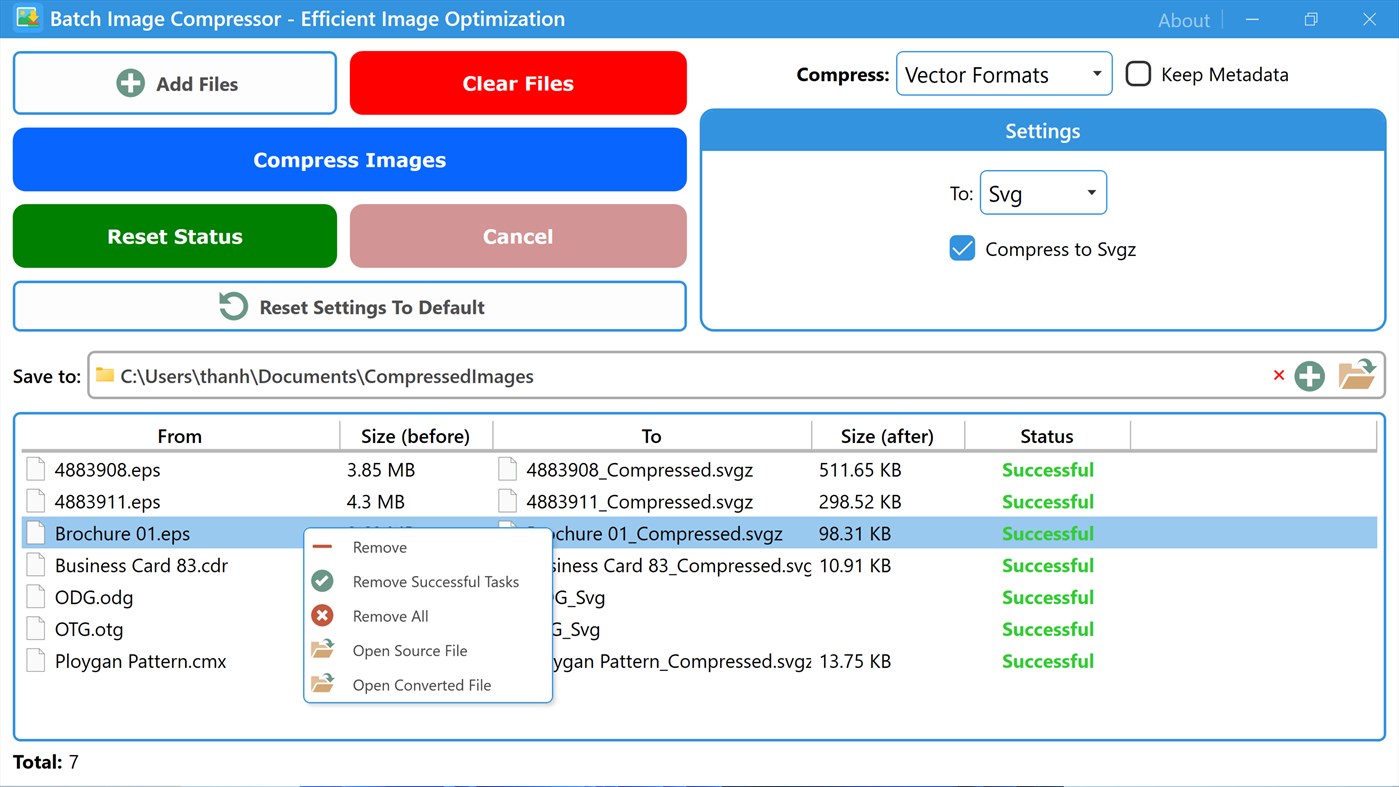Click the 511.65 KB size after cell

pyautogui.click(x=860, y=470)
